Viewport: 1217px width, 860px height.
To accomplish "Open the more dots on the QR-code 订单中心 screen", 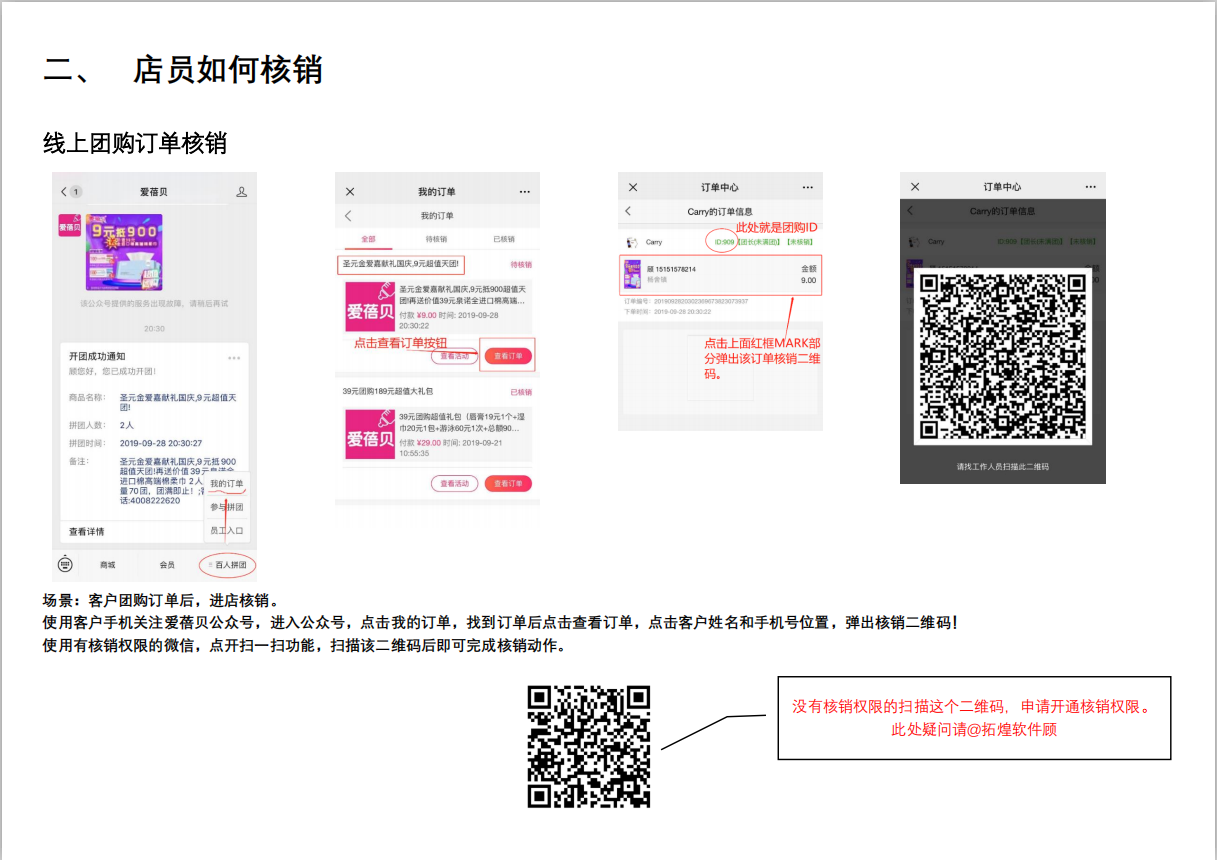I will [1091, 187].
